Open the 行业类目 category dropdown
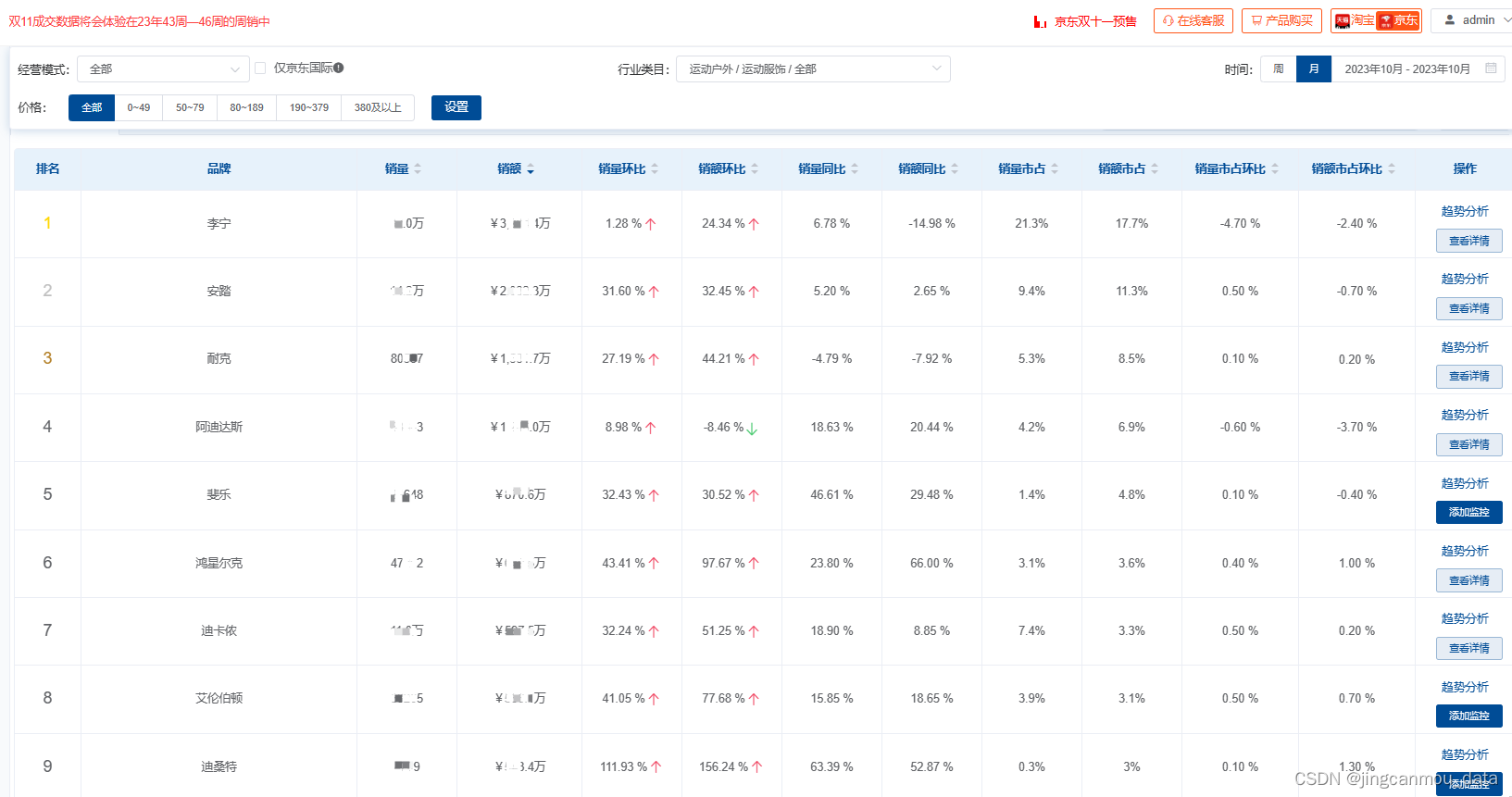 pos(813,68)
